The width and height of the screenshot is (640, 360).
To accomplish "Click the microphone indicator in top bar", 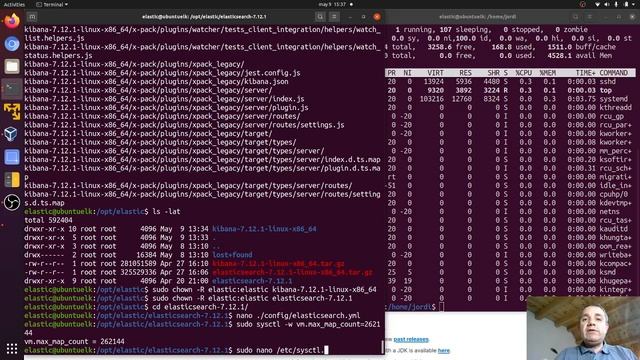I will (616, 4).
